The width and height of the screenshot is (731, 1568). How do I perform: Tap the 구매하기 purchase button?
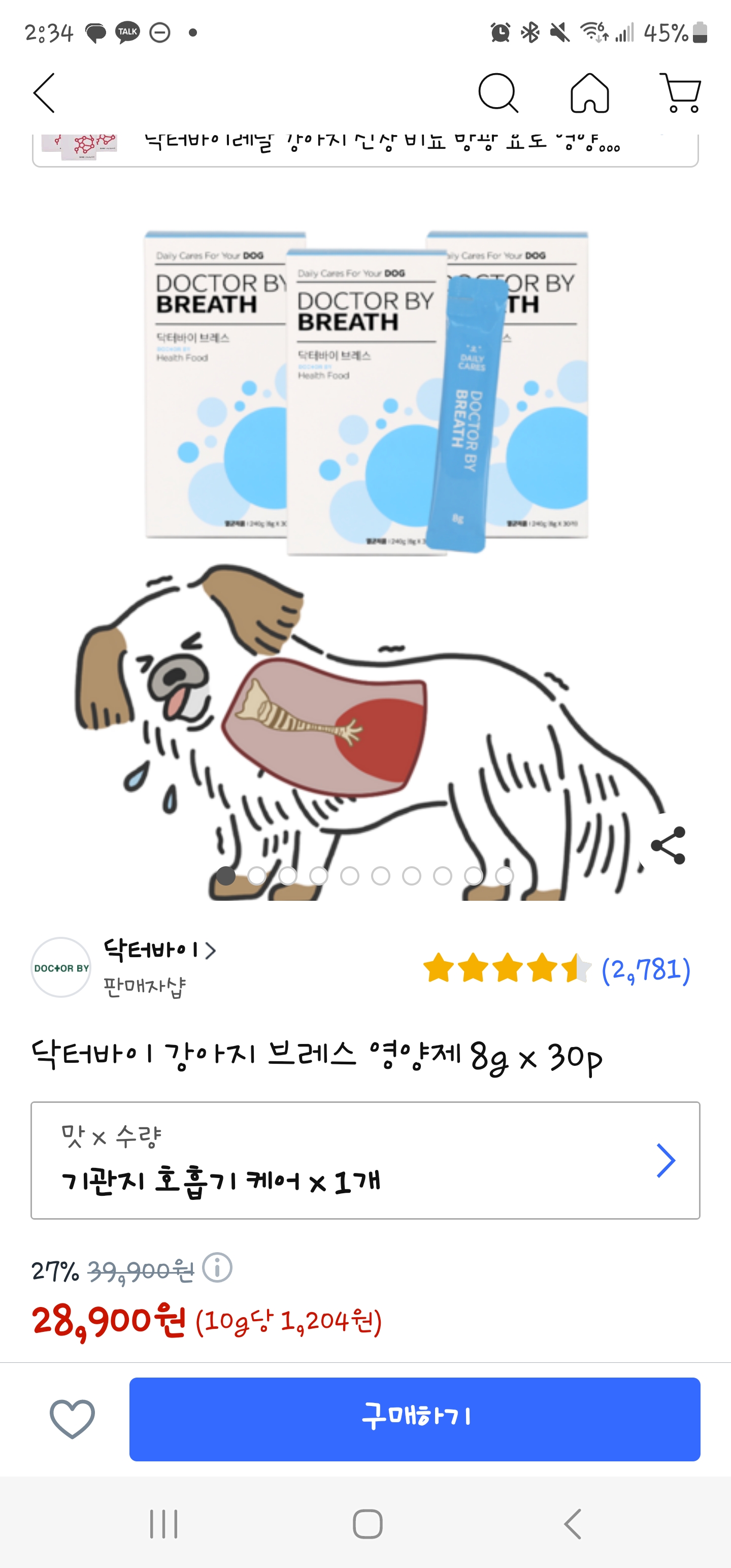point(415,1419)
